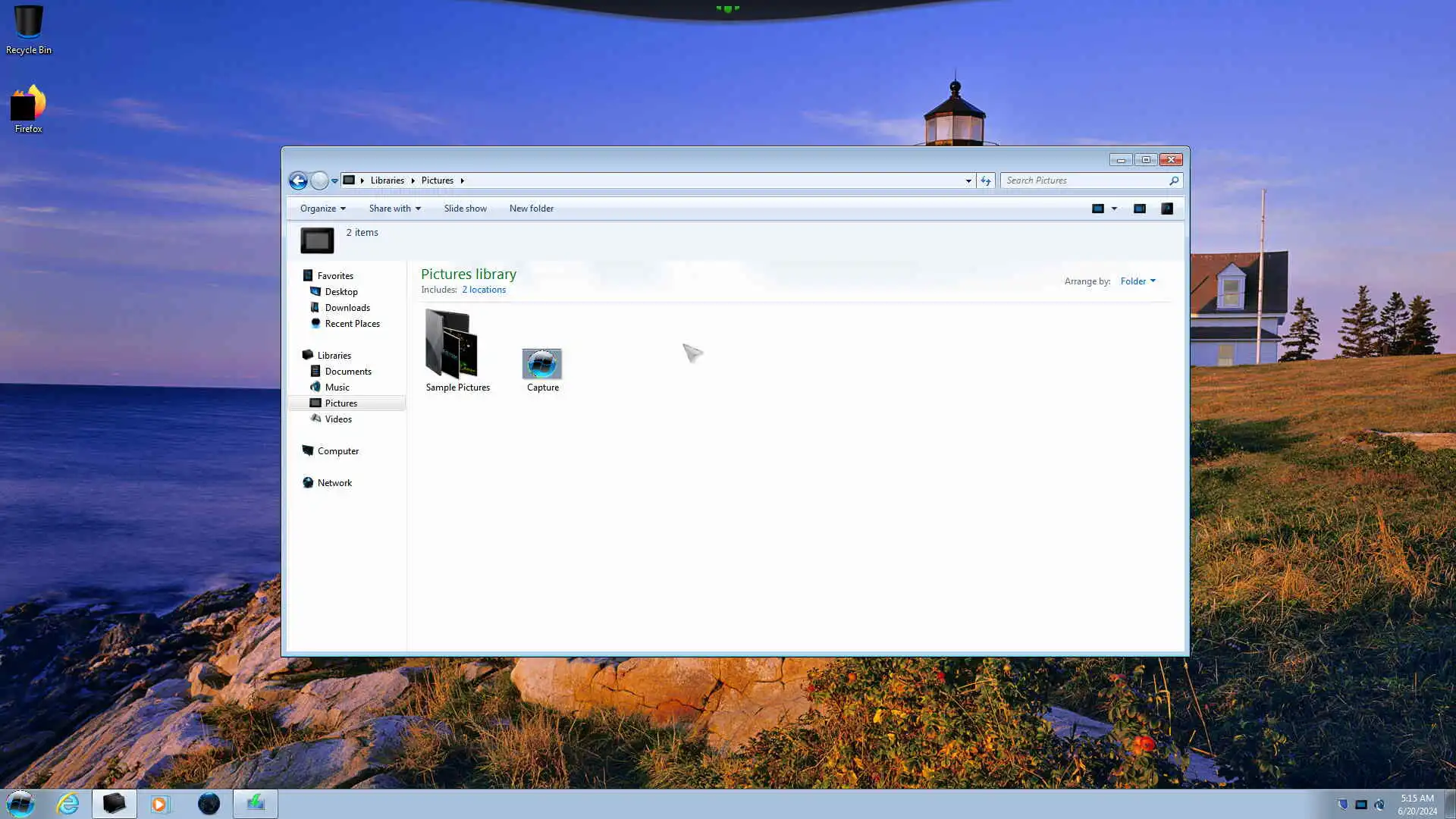Toggle the preview pane icon
This screenshot has width=1456, height=819.
[x=1139, y=209]
